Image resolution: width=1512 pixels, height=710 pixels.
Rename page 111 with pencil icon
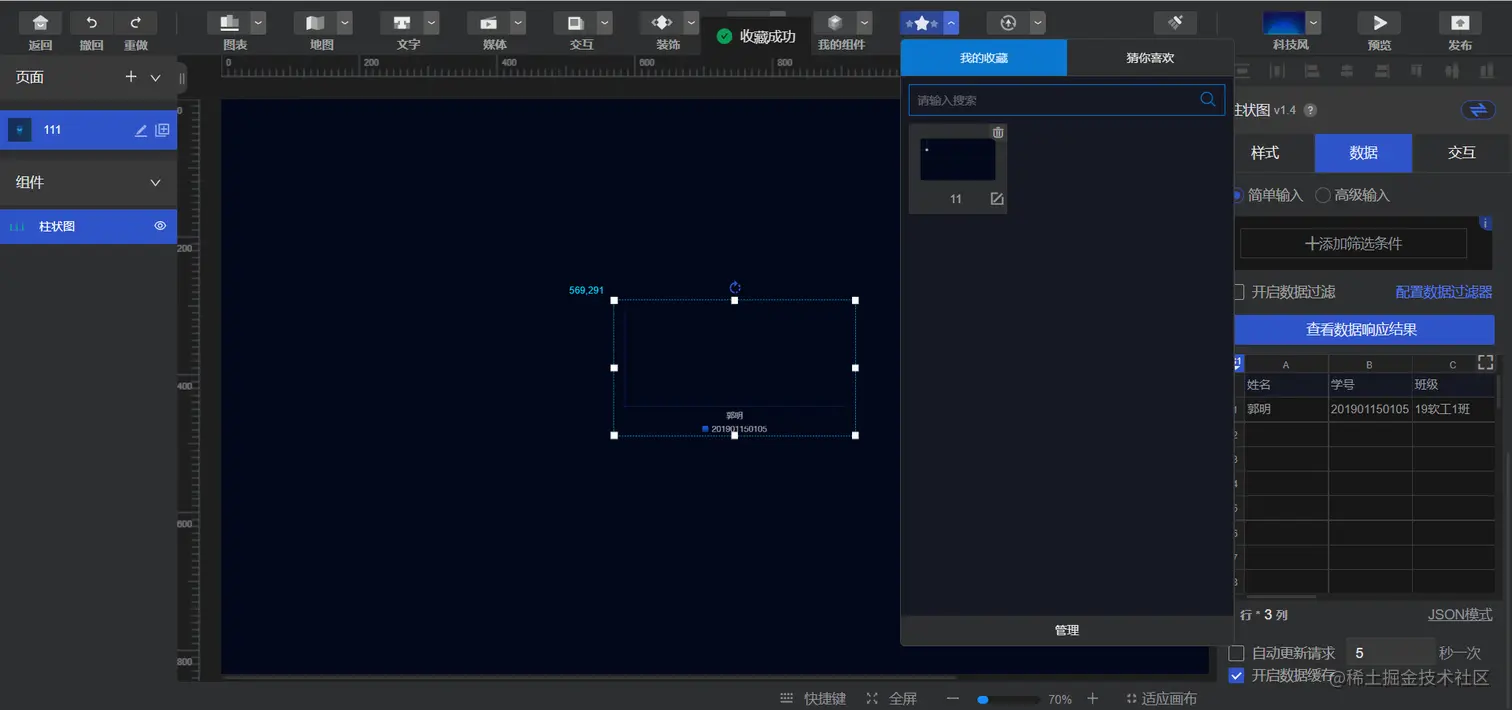point(141,130)
